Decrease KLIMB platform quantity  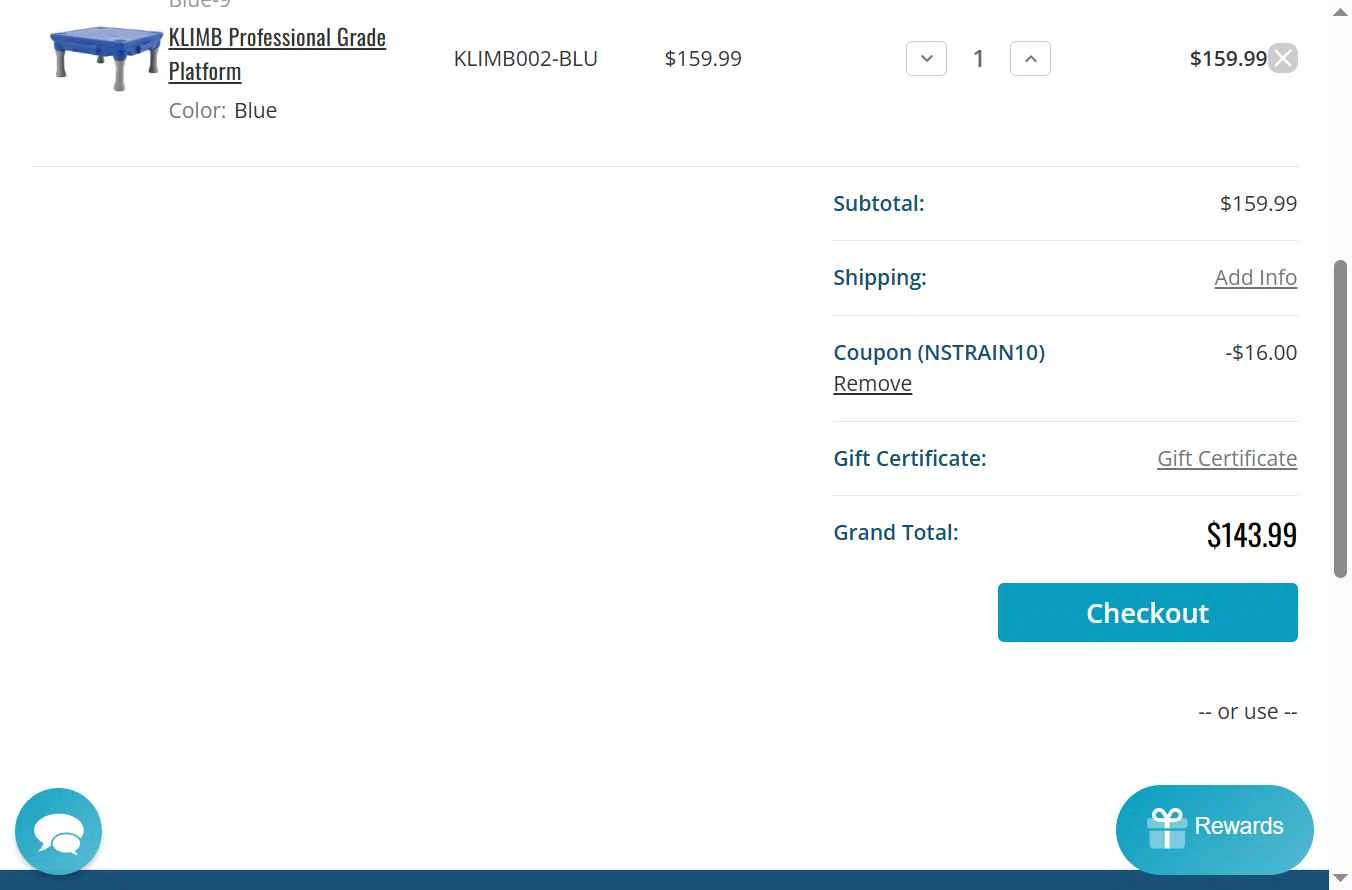(926, 58)
